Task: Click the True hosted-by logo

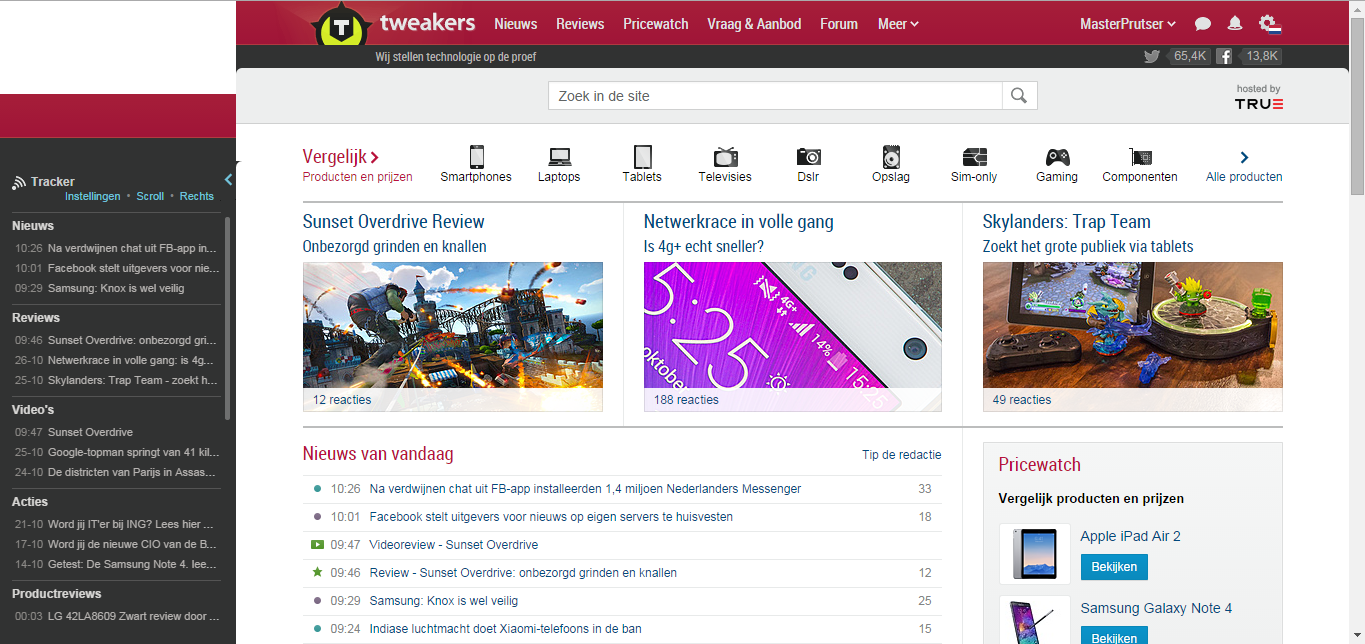Action: (1258, 103)
